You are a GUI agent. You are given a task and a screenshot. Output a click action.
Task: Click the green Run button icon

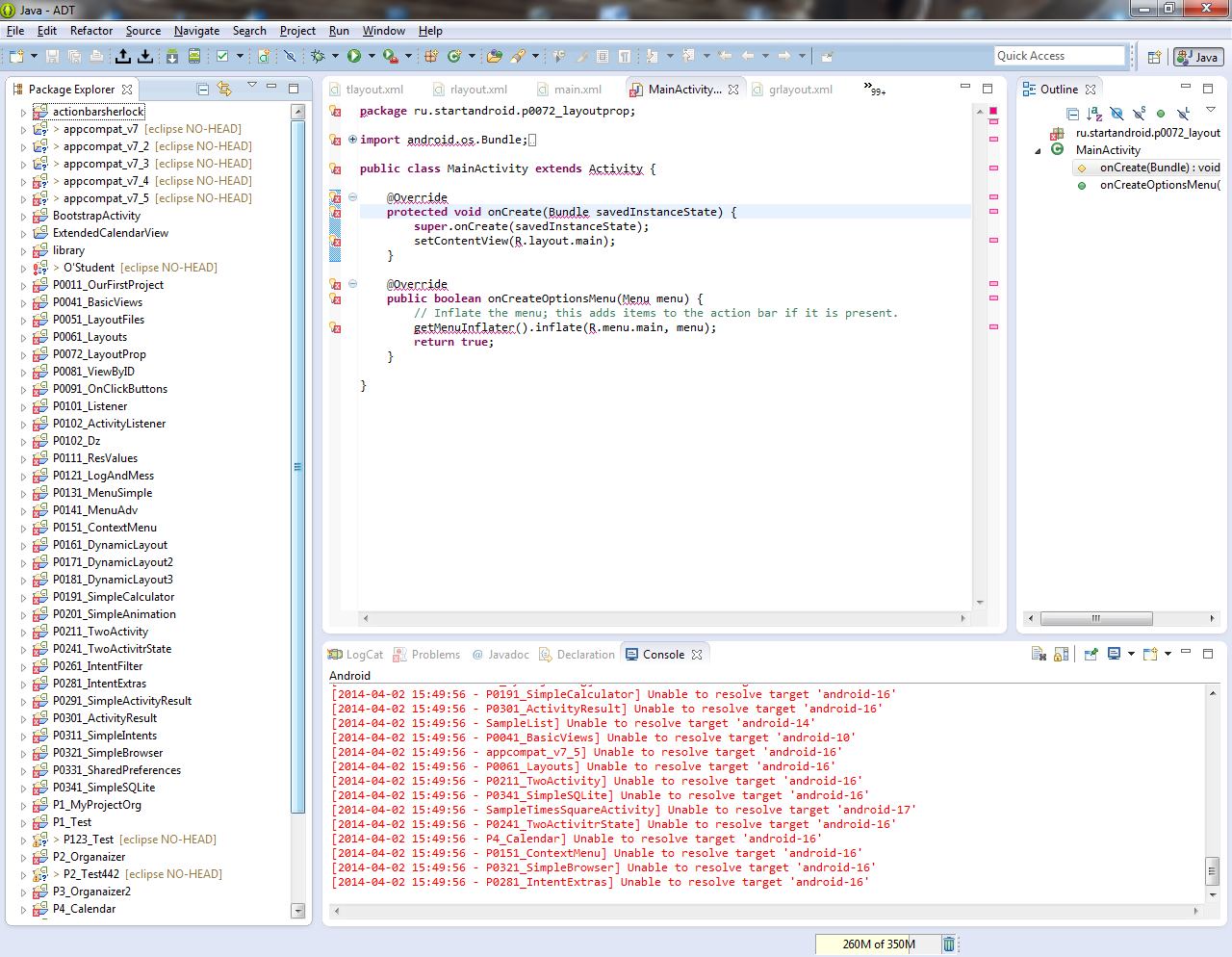point(354,56)
